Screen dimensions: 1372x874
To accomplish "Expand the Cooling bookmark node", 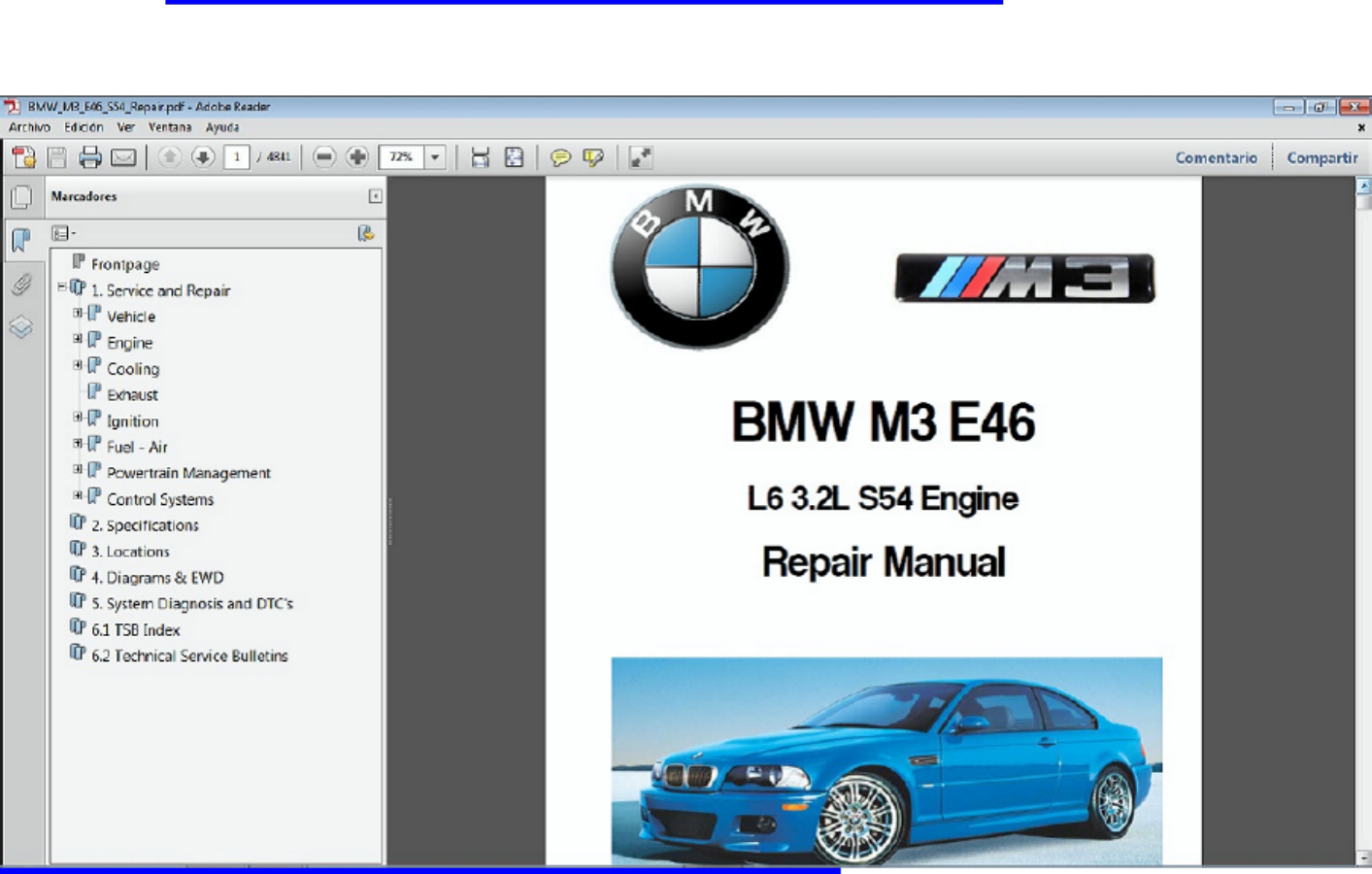I will pos(78,366).
